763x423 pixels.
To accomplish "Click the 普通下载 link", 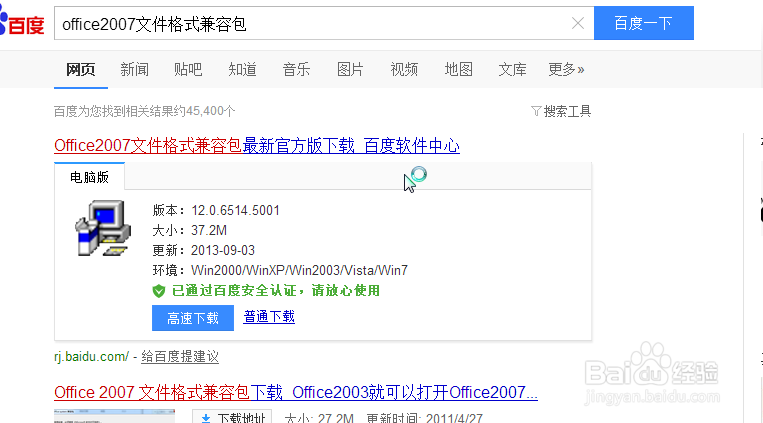I will [x=269, y=317].
